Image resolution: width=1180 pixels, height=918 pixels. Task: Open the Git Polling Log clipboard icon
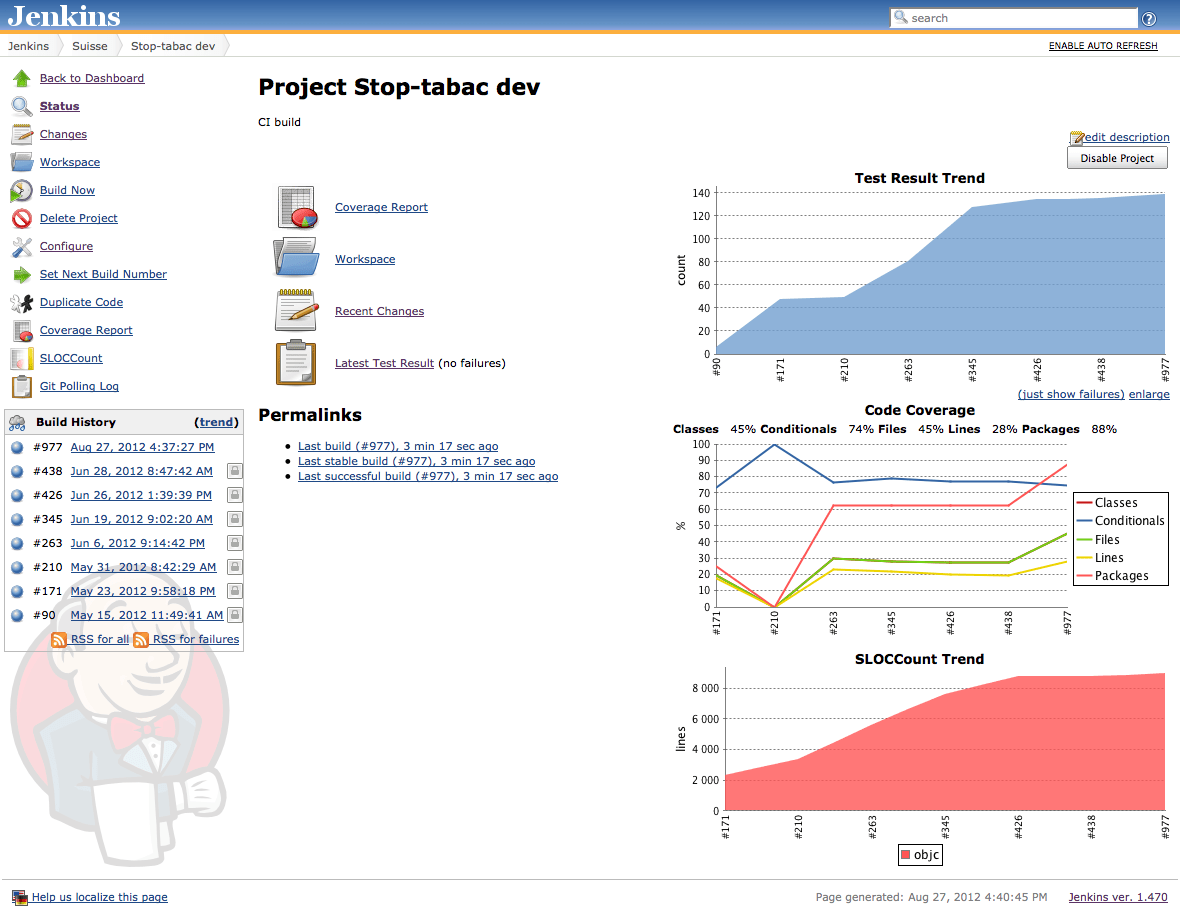22,387
